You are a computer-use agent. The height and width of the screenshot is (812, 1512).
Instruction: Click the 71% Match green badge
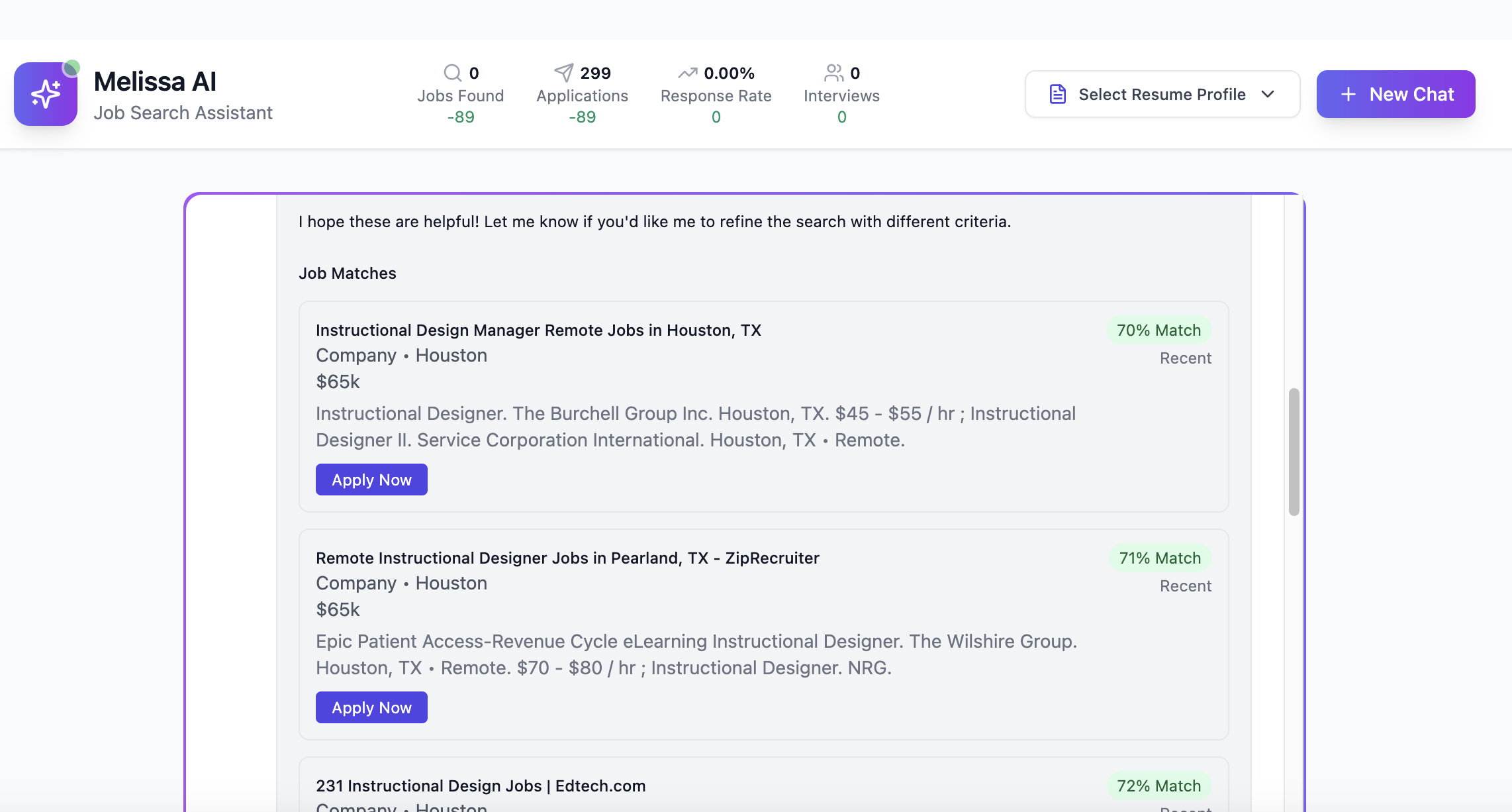[1159, 558]
